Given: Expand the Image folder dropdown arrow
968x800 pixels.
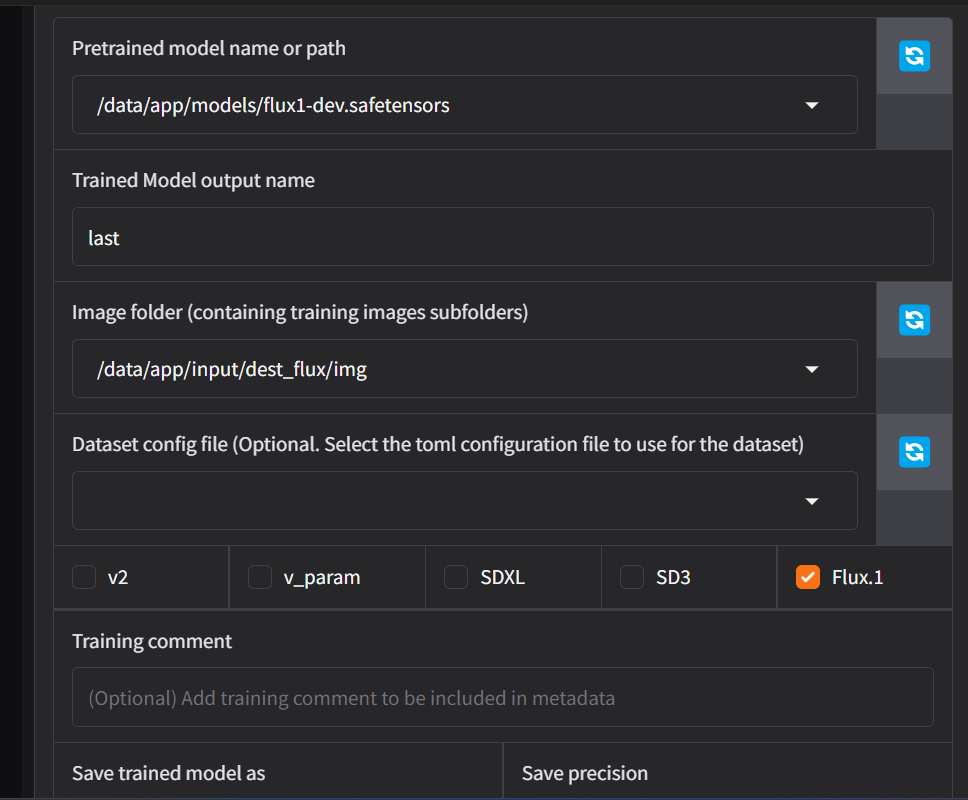Looking at the screenshot, I should [812, 369].
